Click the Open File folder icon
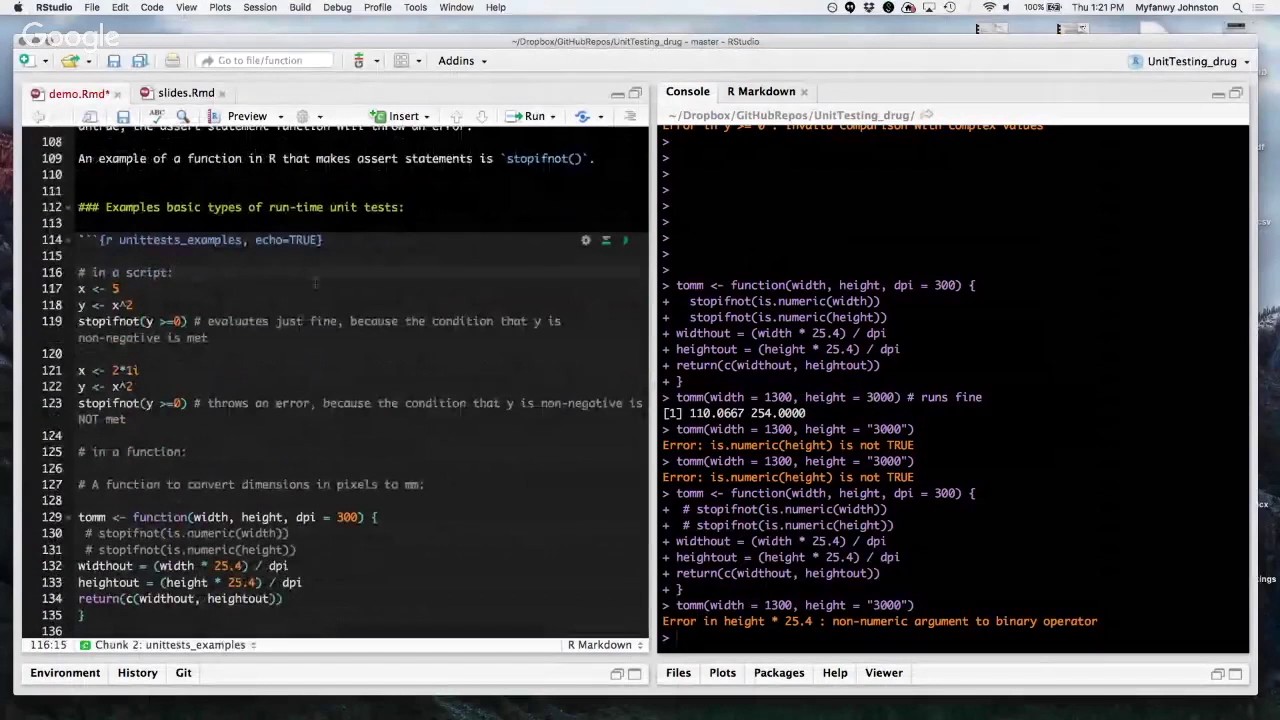Viewport: 1280px width, 720px height. [70, 61]
